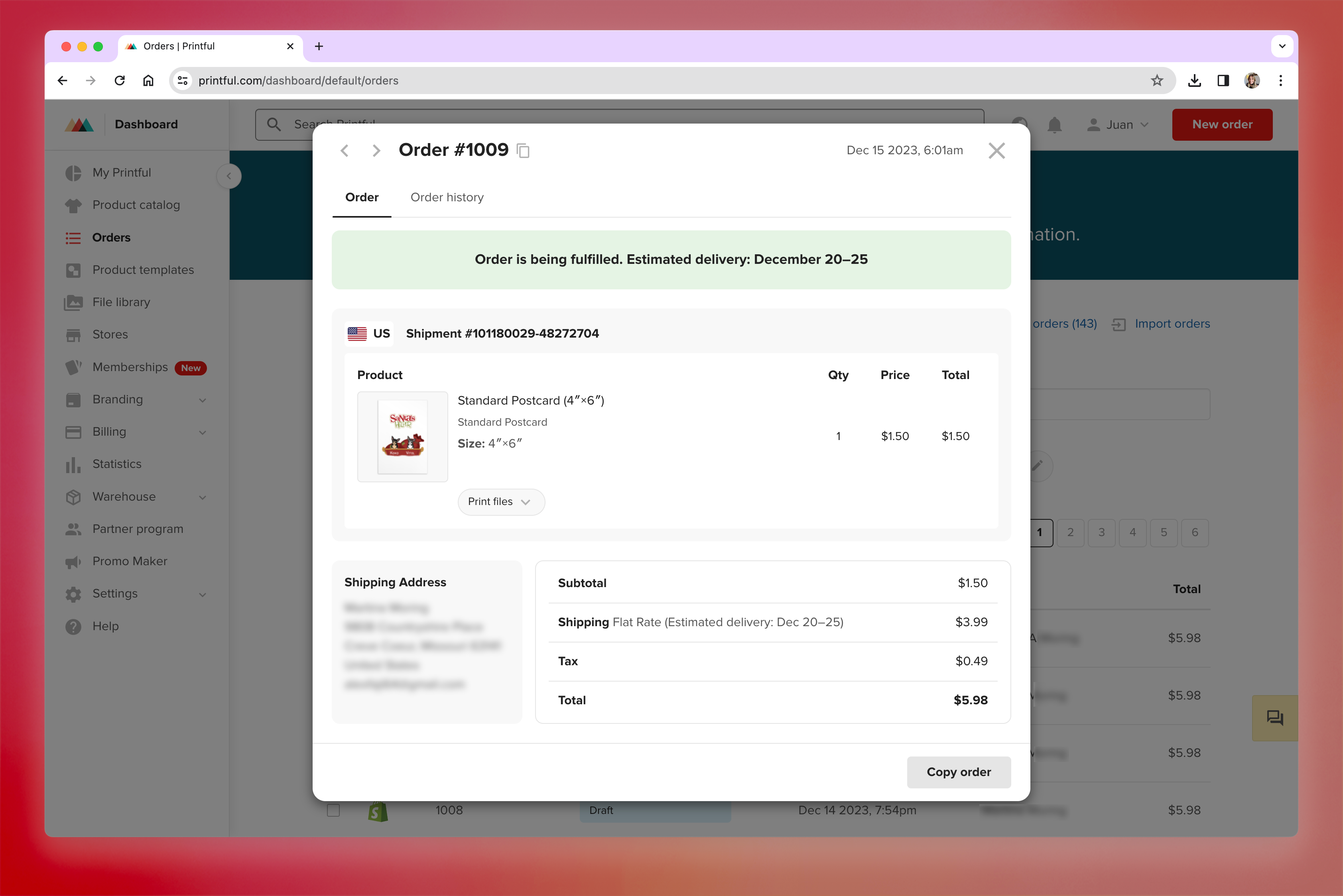Copy the order number with the clipboard icon
This screenshot has width=1343, height=896.
tap(523, 151)
